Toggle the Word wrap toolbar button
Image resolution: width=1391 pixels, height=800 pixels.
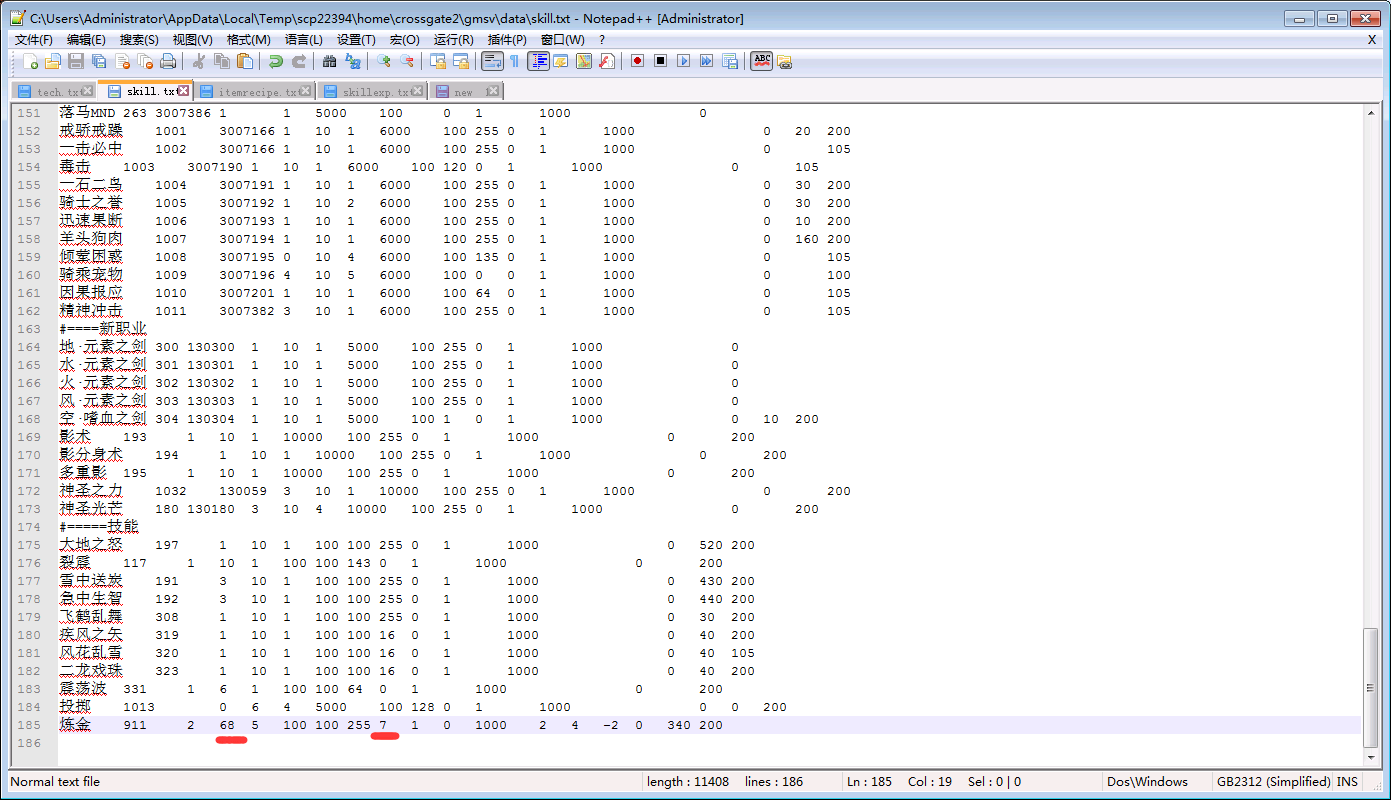click(491, 61)
